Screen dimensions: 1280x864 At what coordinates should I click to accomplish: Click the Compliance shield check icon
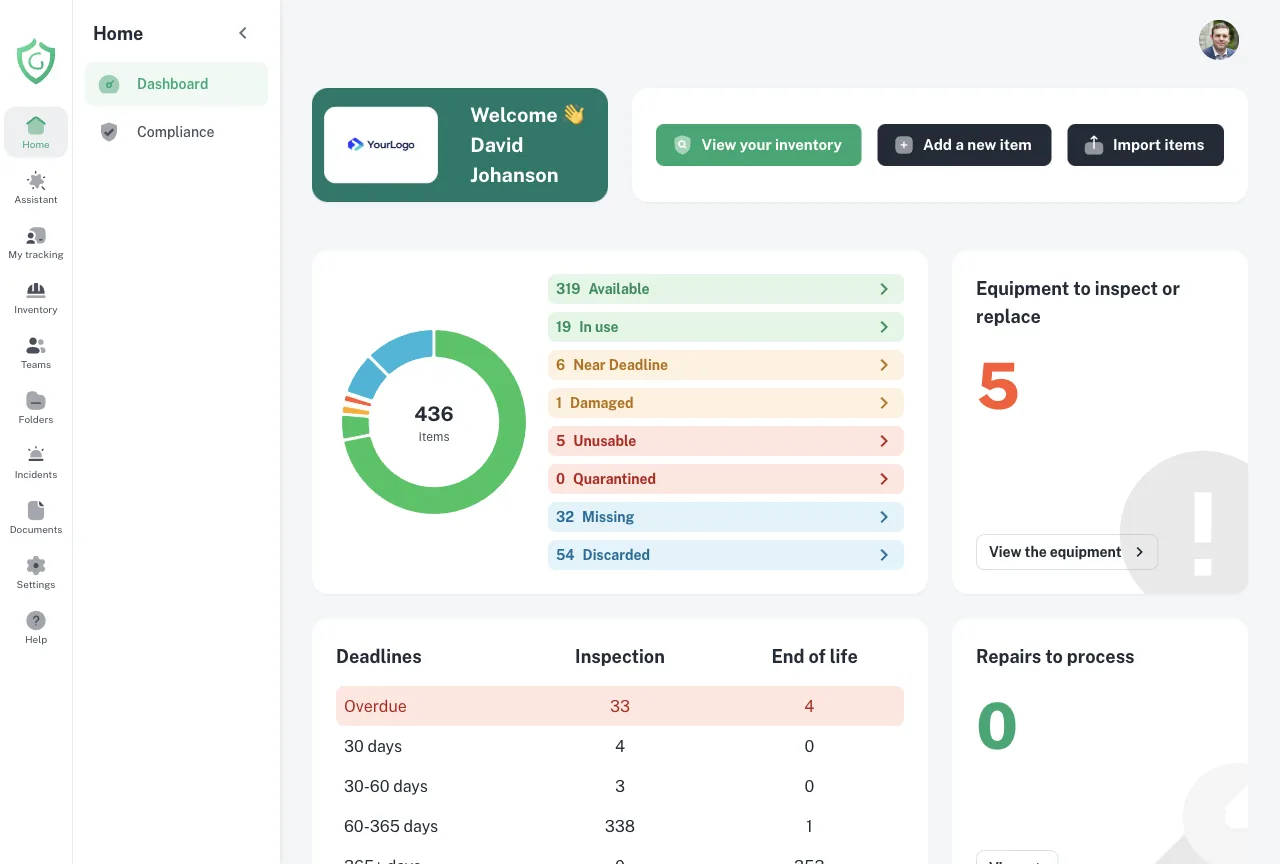pyautogui.click(x=109, y=132)
